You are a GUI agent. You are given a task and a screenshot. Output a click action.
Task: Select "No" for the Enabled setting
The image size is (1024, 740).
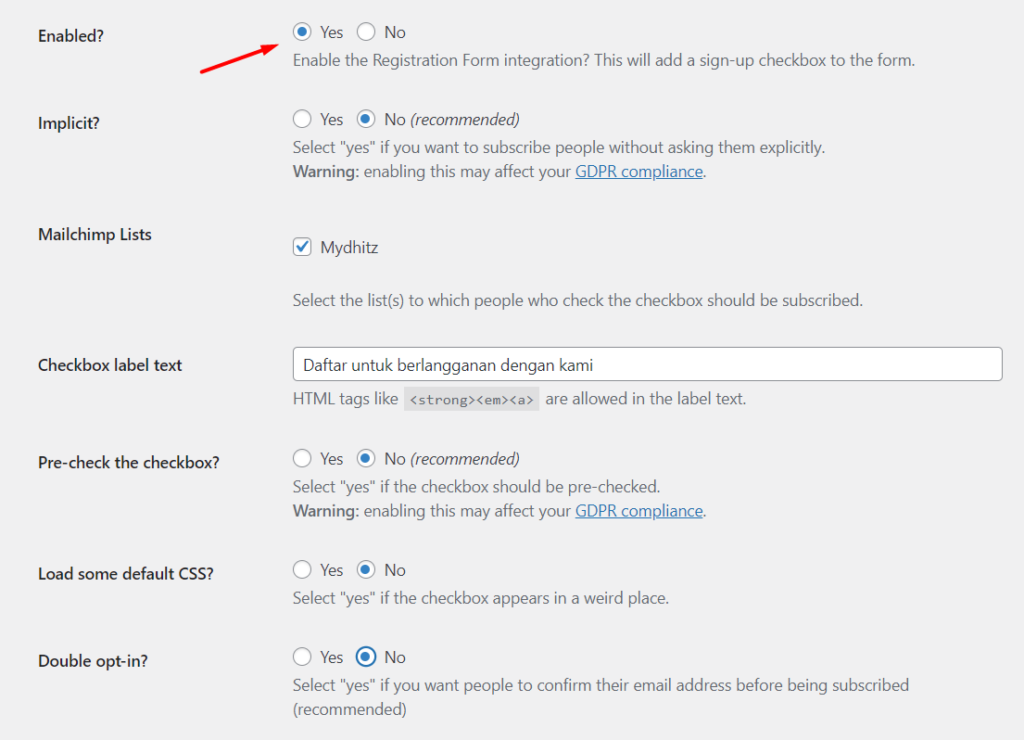pyautogui.click(x=366, y=32)
